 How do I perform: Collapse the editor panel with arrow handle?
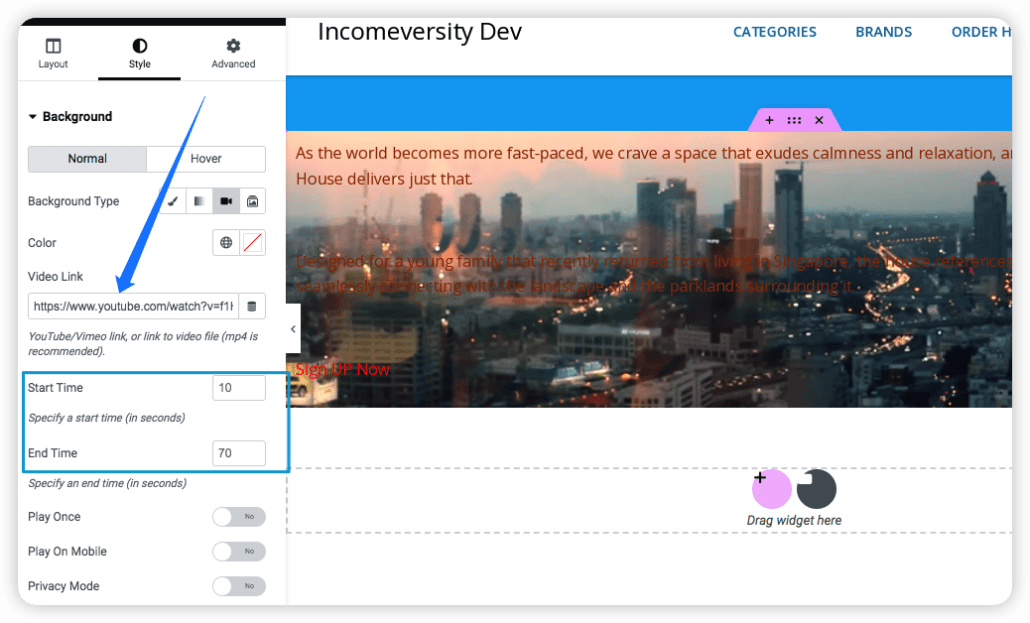pos(293,329)
